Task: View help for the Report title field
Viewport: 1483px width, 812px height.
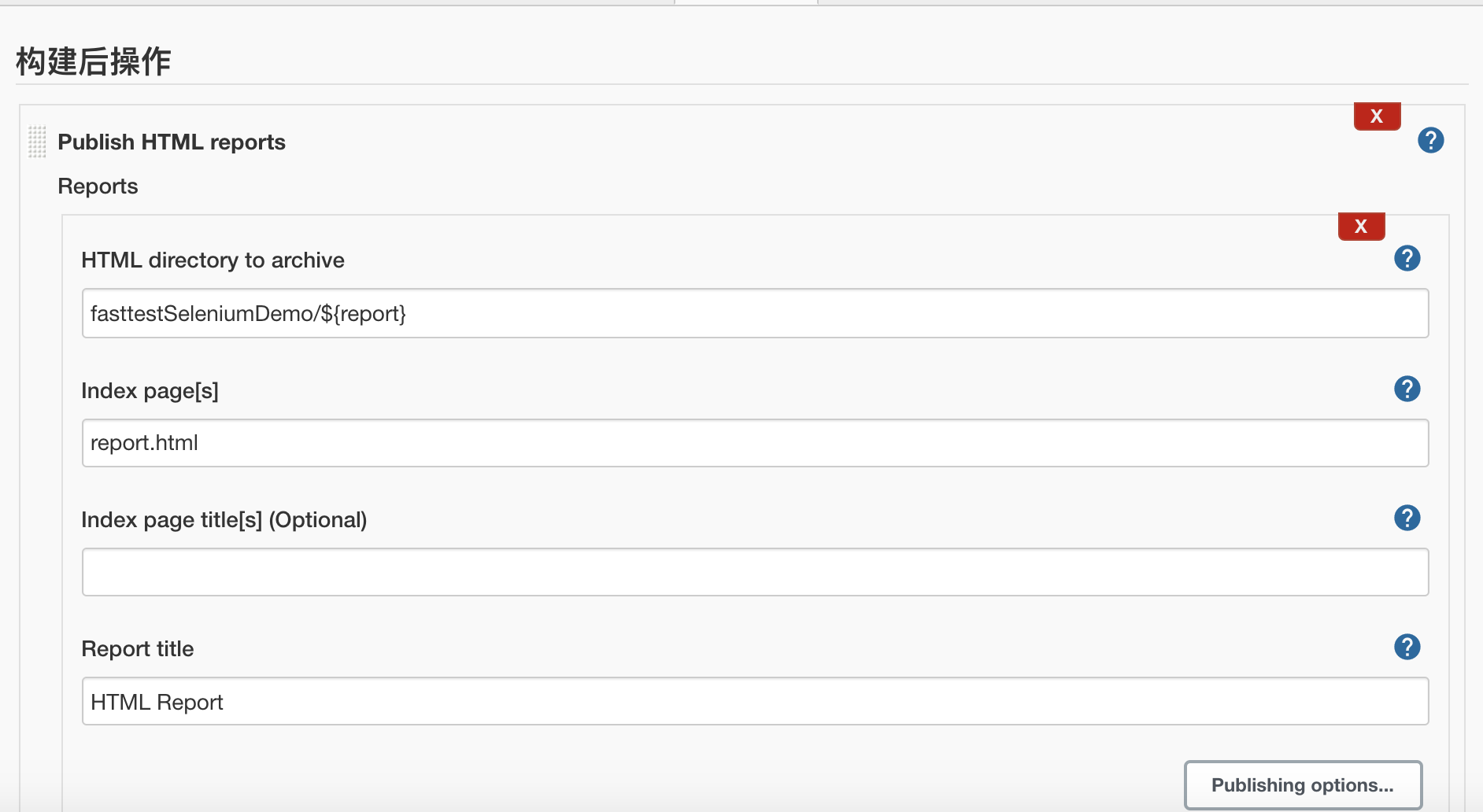Action: coord(1407,647)
